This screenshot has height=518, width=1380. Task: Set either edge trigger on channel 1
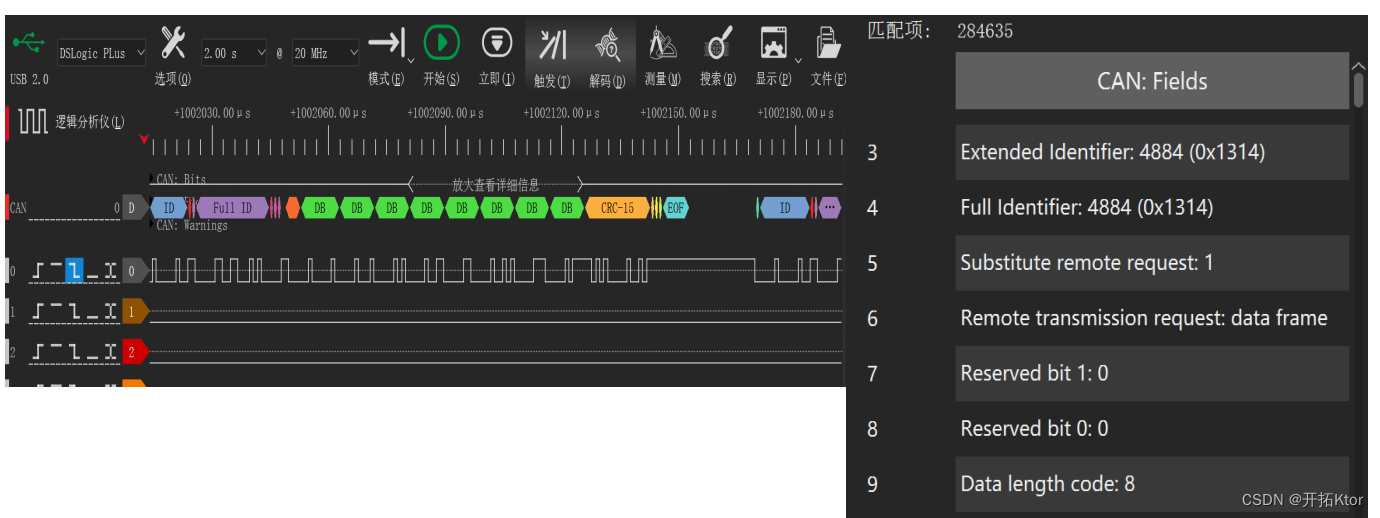(110, 312)
